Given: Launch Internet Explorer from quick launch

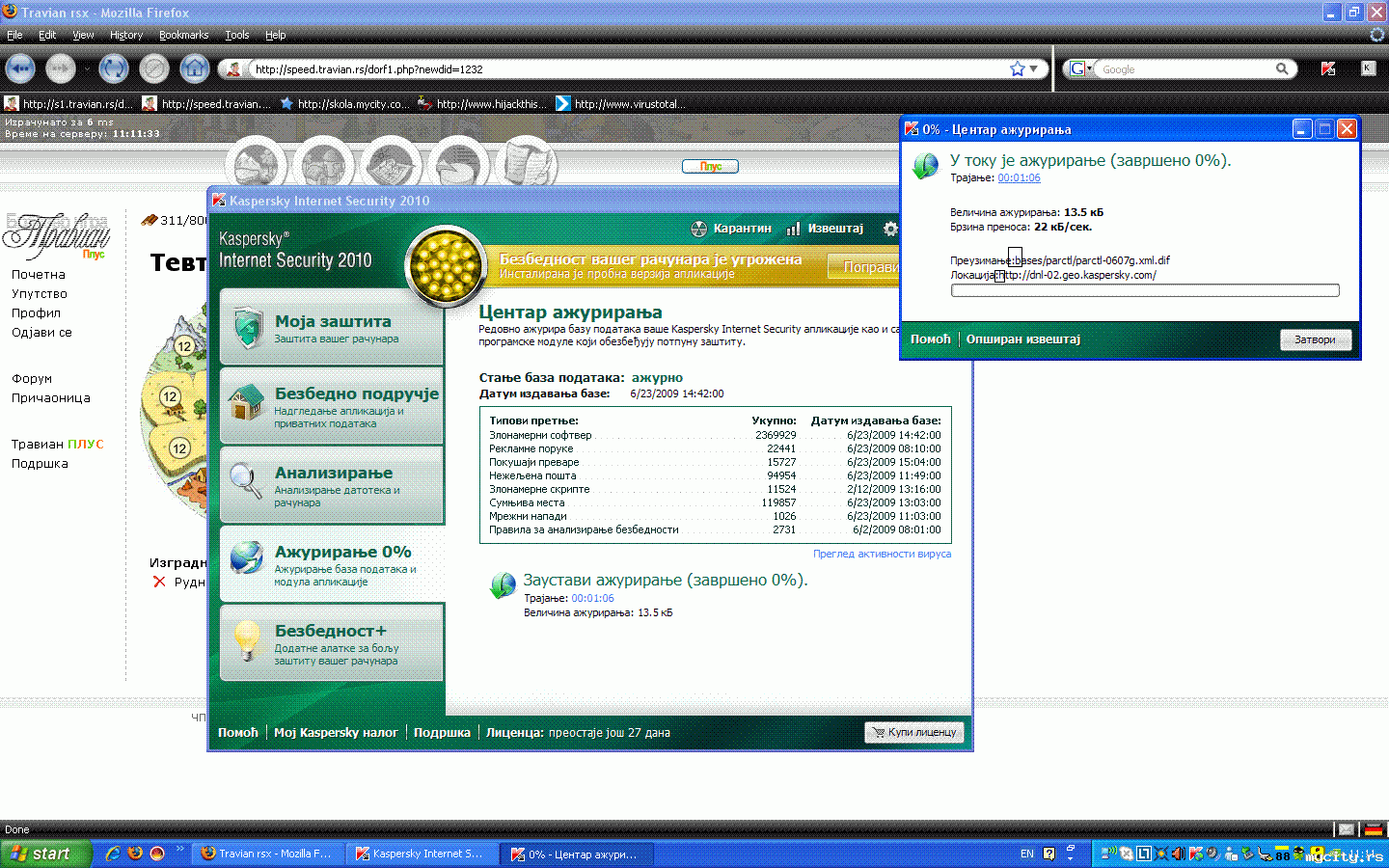Looking at the screenshot, I should [x=113, y=854].
